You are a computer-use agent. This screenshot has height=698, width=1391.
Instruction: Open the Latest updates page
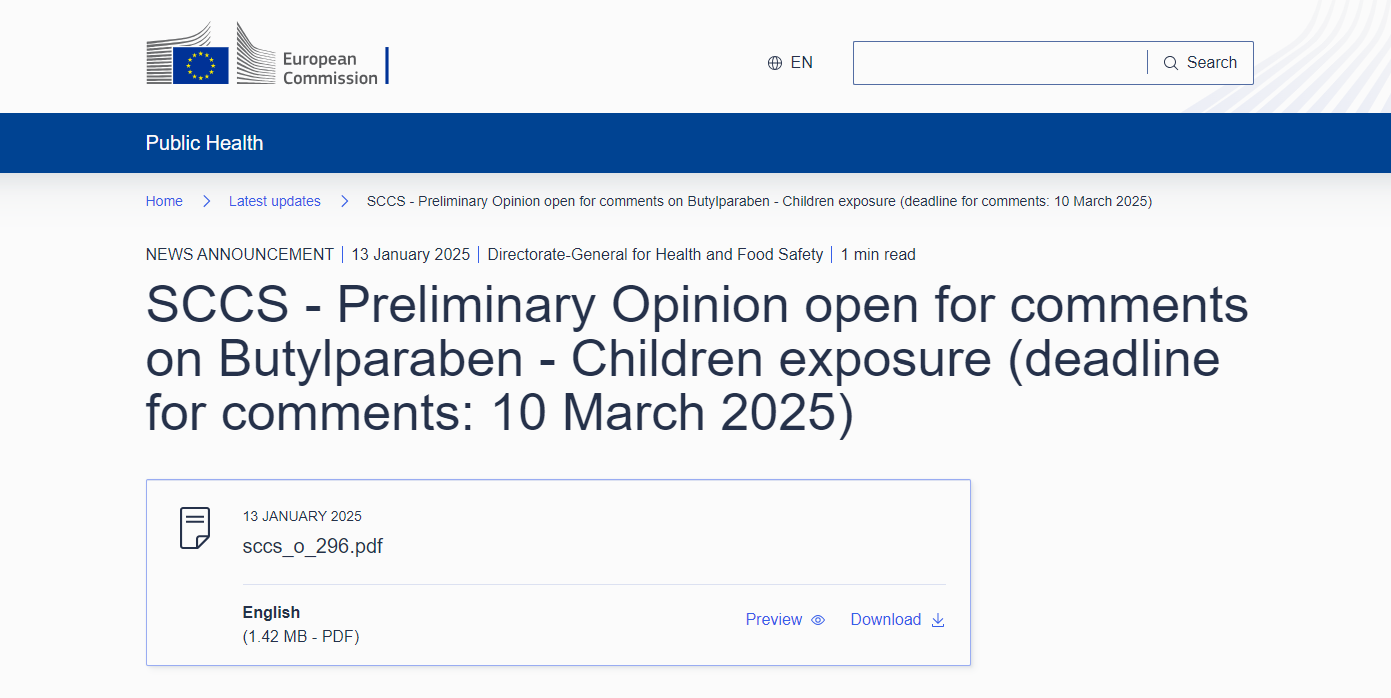[x=275, y=201]
